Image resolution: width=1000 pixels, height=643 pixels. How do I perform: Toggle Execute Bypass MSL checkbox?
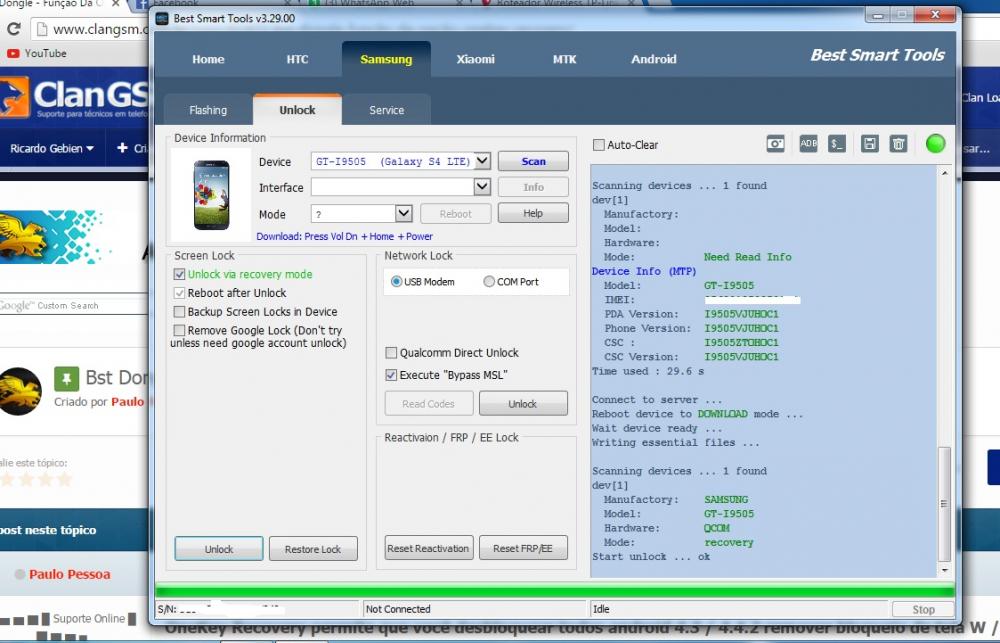pos(392,375)
